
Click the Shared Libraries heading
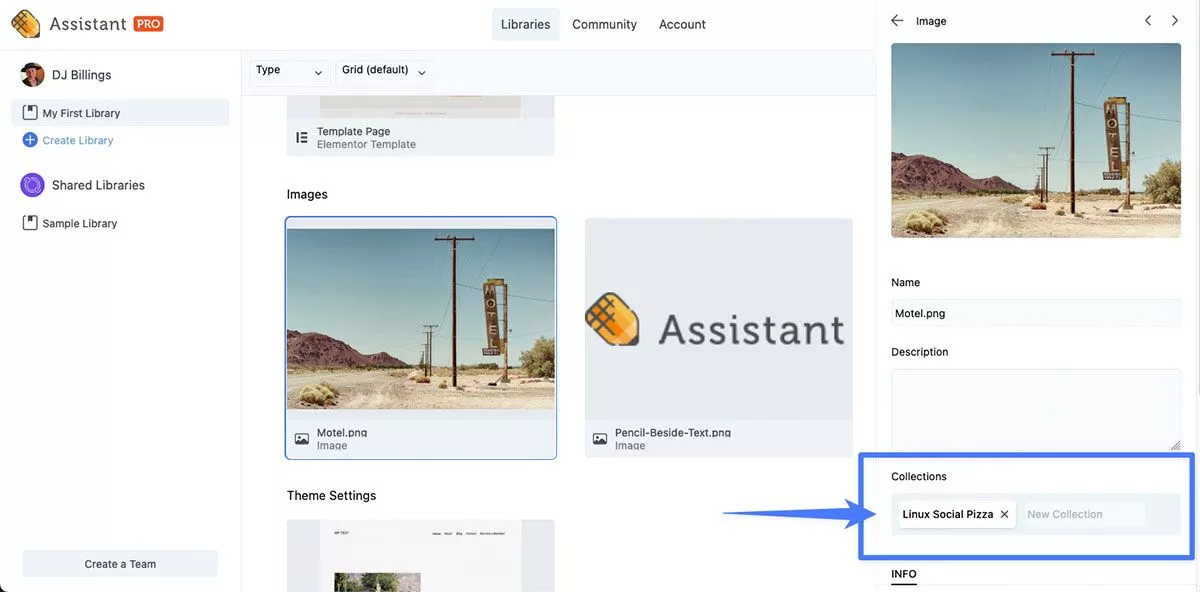tap(98, 185)
